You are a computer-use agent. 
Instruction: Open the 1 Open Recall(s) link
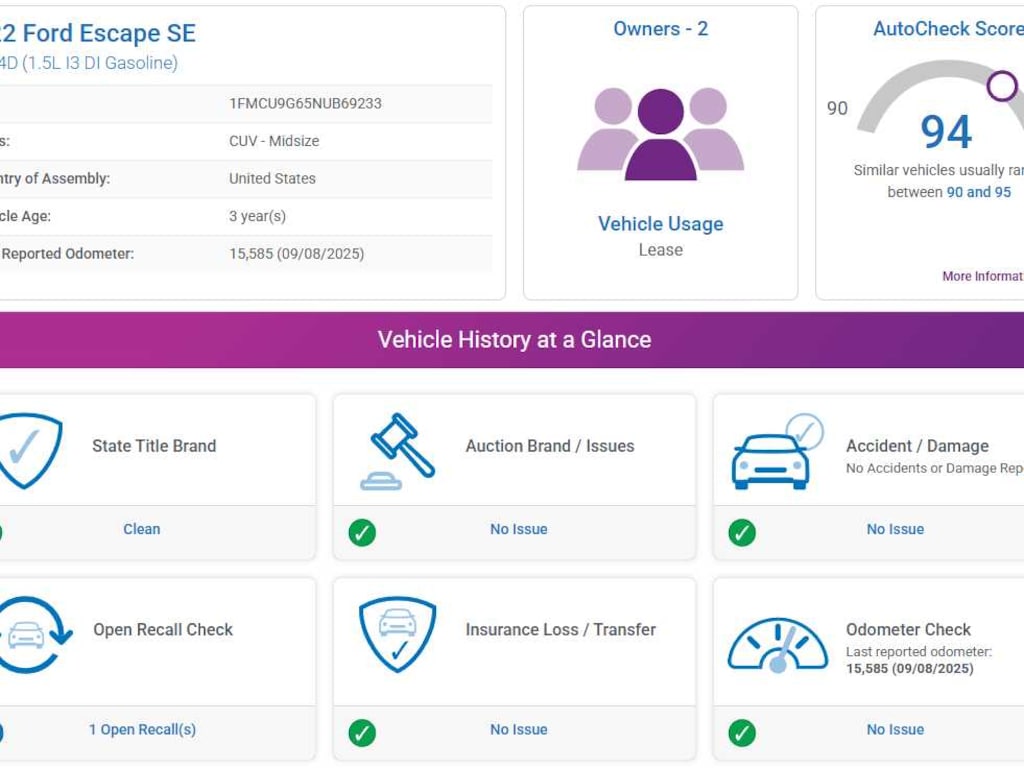pos(142,729)
